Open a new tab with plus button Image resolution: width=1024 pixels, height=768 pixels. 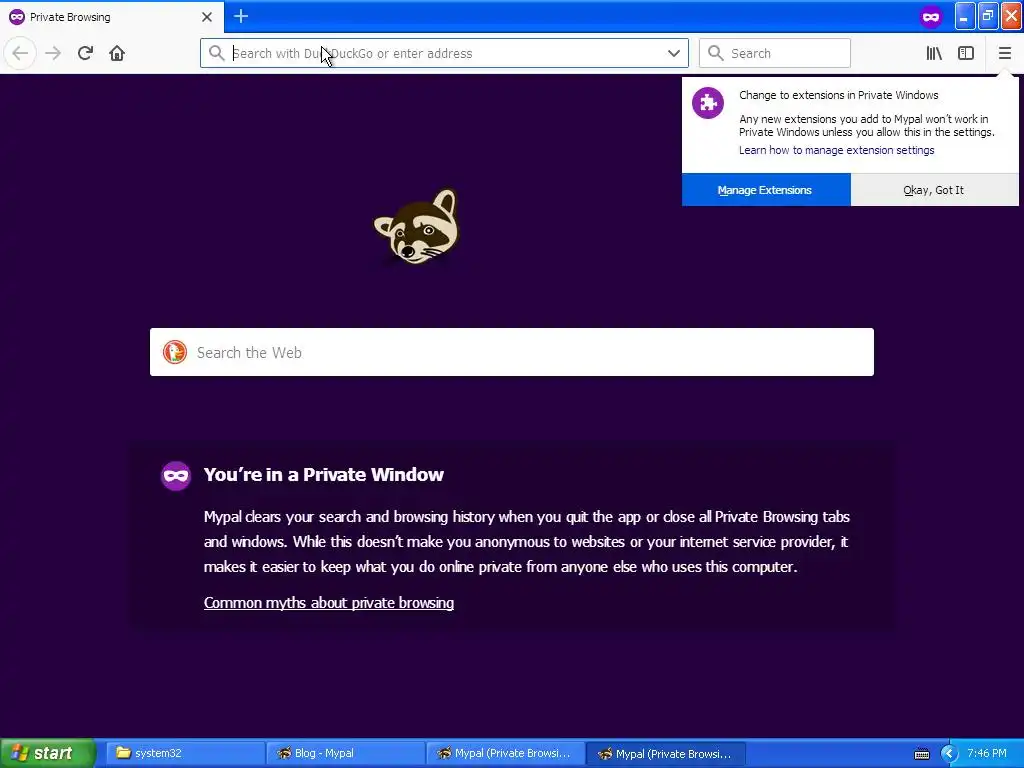pyautogui.click(x=240, y=16)
